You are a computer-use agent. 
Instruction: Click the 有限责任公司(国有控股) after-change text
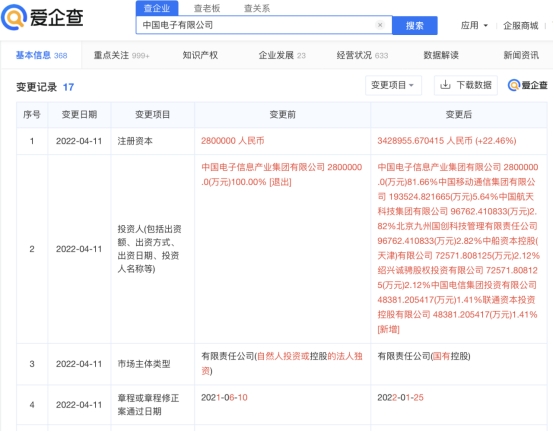point(424,356)
